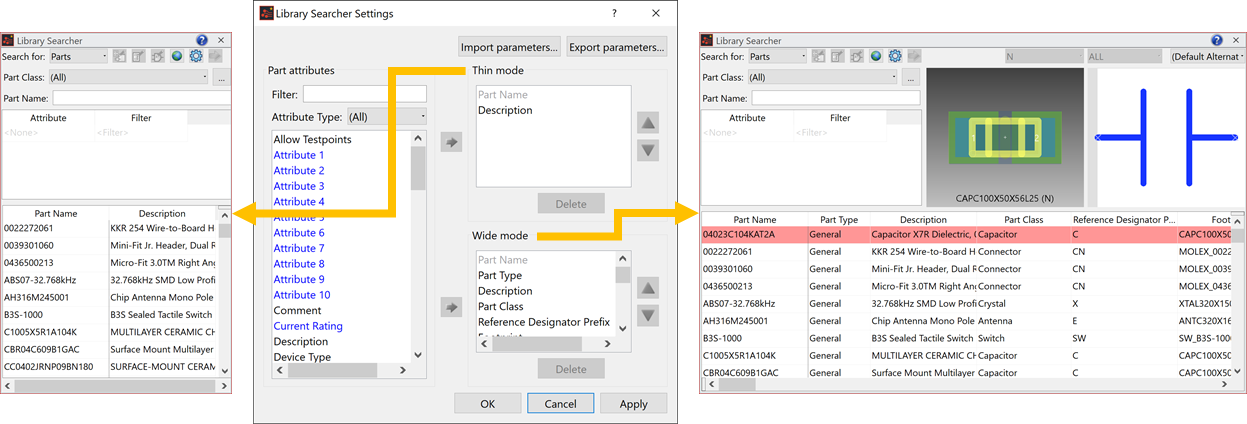
Task: Add attribute to Thin mode with arrow button
Action: coord(451,143)
